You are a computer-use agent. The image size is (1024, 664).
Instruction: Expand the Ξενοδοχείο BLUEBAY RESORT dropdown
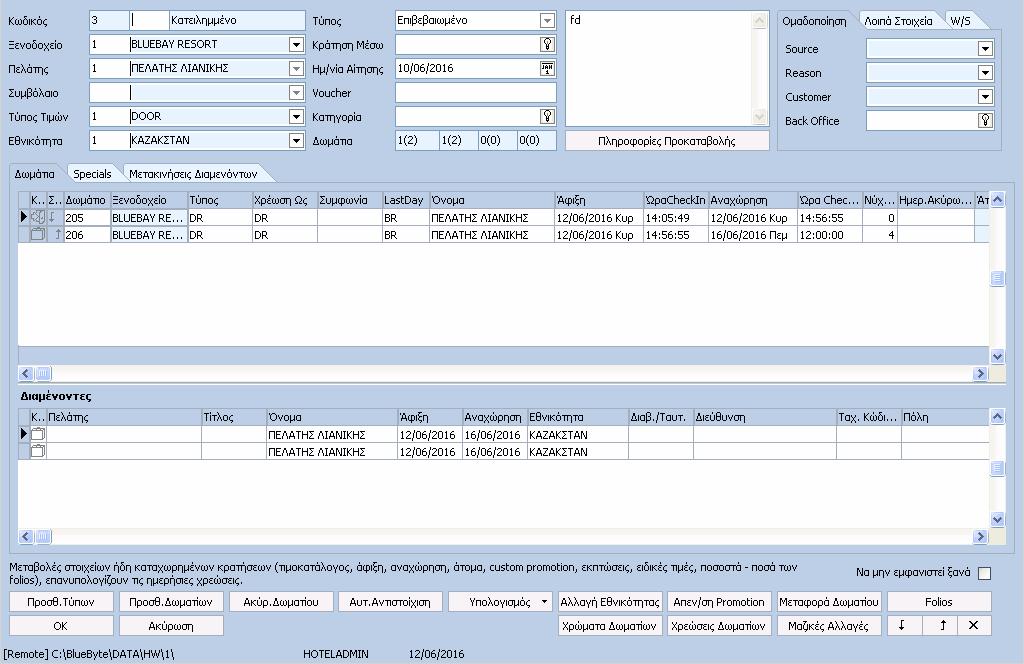coord(296,44)
